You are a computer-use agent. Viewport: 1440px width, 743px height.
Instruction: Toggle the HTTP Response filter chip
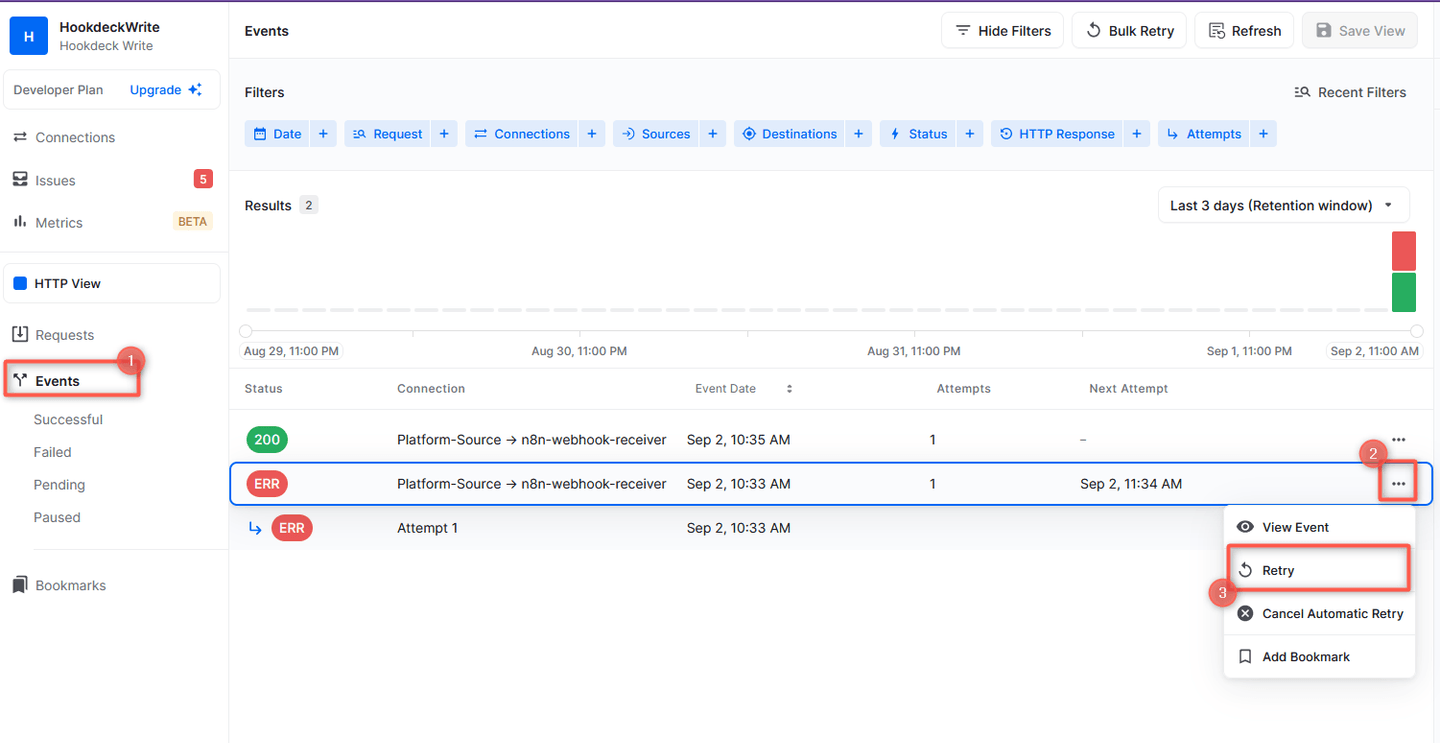click(1056, 133)
